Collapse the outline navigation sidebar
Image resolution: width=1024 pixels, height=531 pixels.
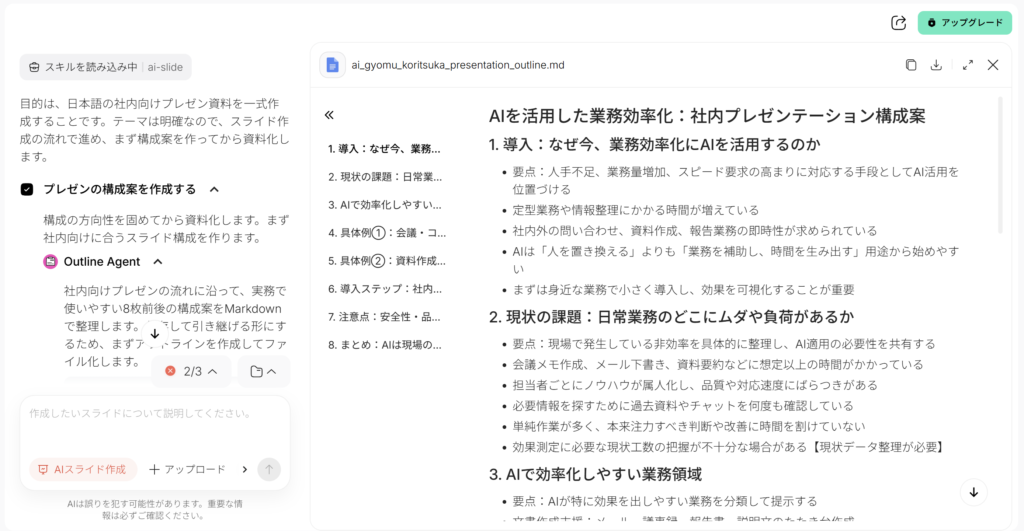coord(329,115)
